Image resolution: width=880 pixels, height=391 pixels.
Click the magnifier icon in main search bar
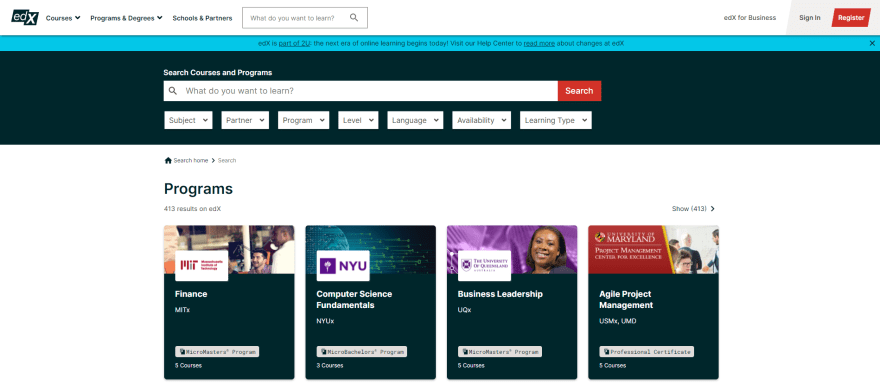(173, 91)
